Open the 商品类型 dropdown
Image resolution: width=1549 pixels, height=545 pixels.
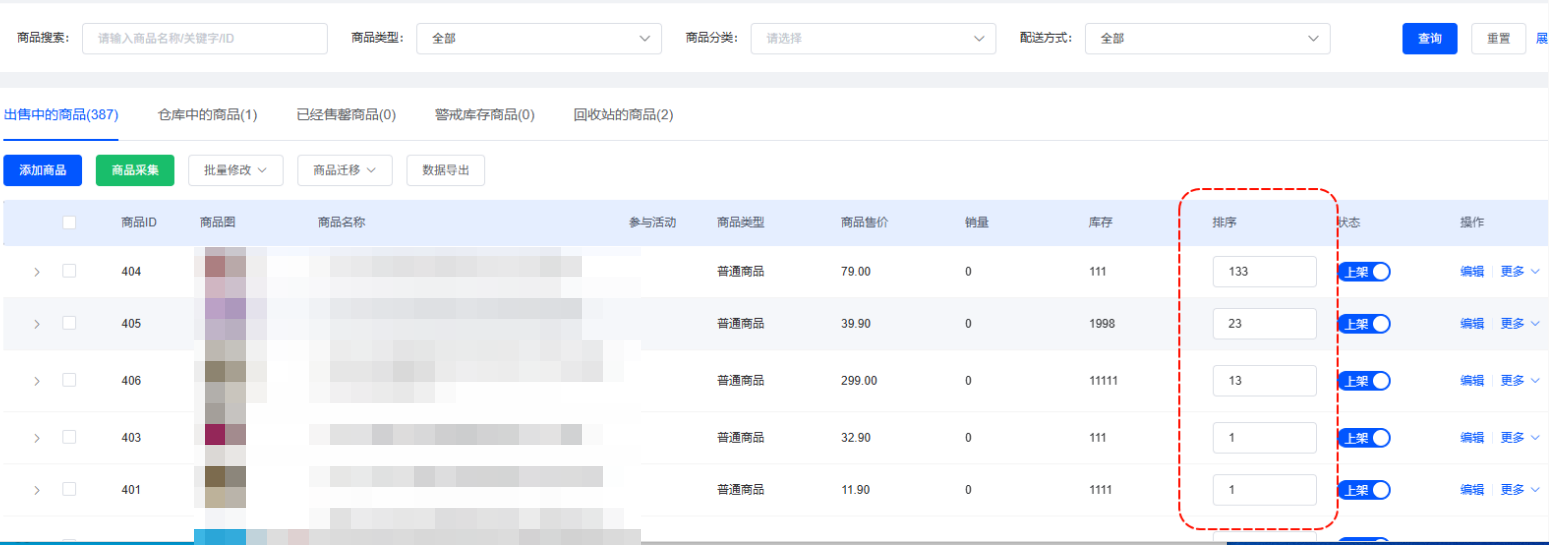coord(538,39)
